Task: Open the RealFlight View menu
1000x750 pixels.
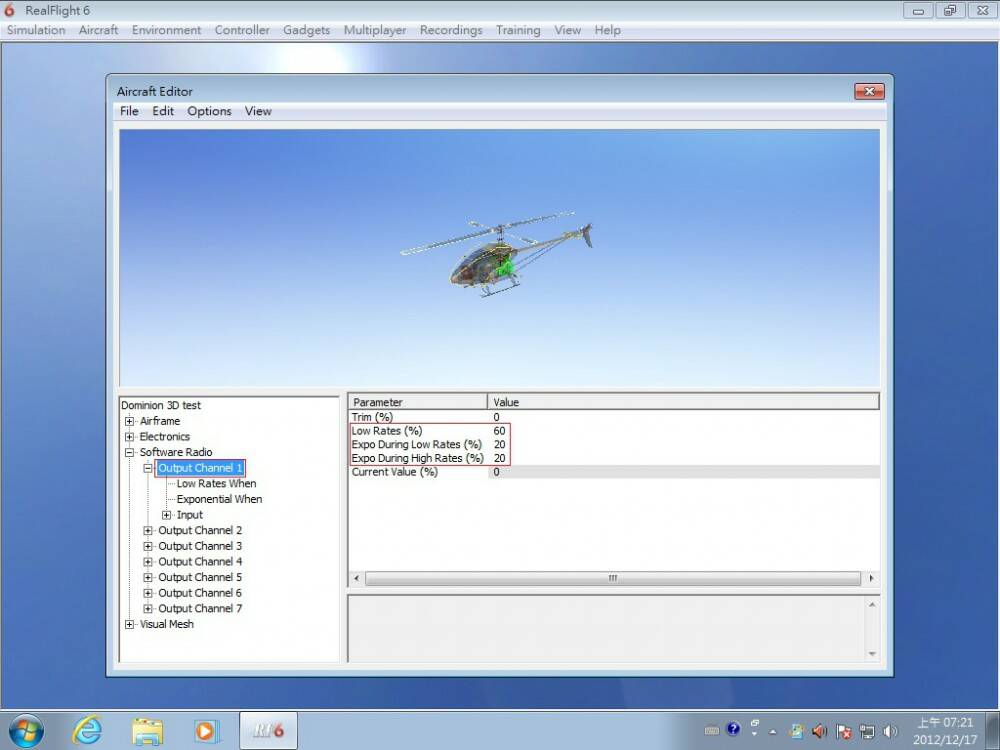Action: pyautogui.click(x=568, y=30)
